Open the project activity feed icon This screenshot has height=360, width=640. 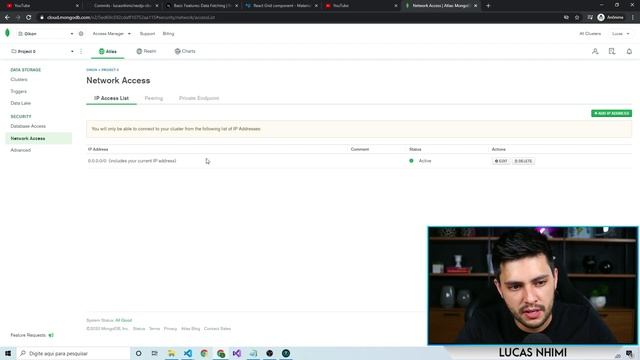click(612, 51)
